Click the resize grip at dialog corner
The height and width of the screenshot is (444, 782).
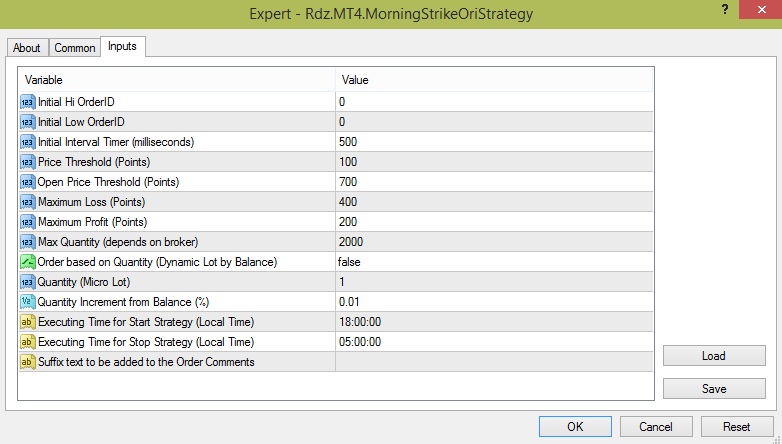pos(776,439)
